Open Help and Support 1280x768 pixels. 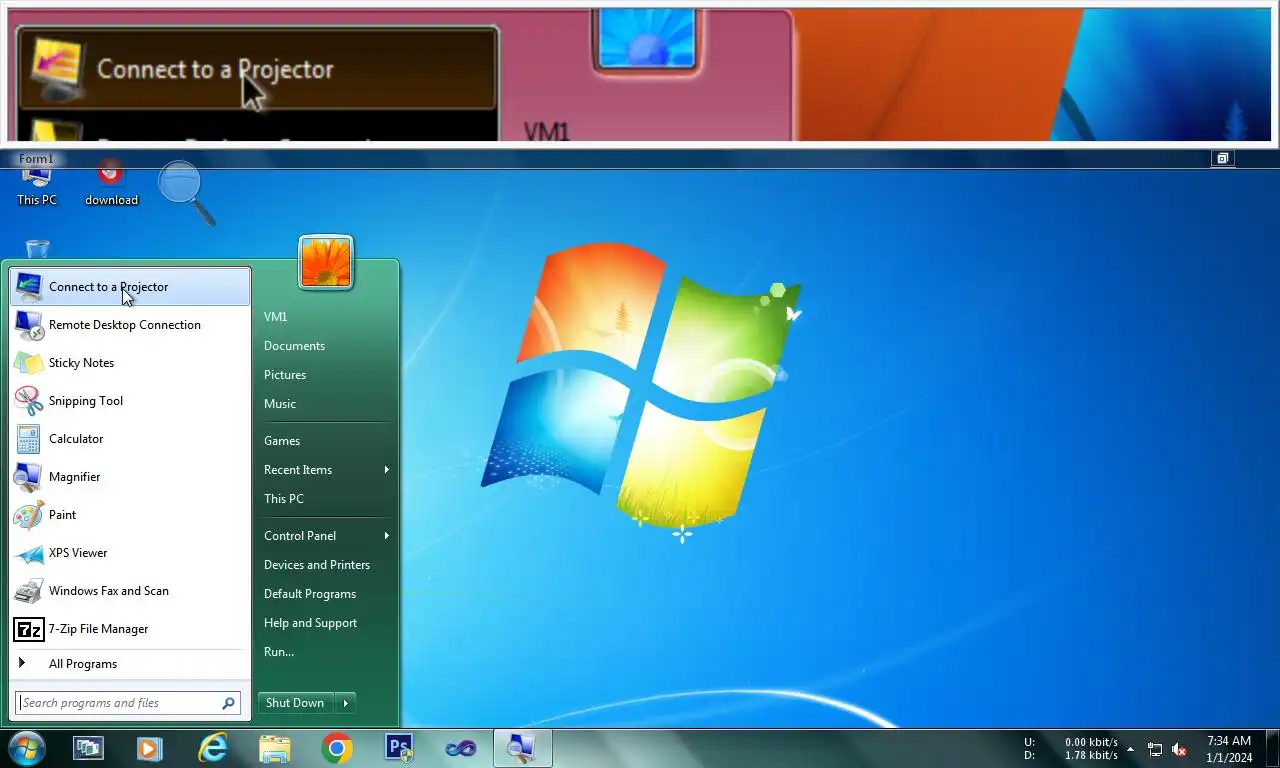click(x=310, y=623)
